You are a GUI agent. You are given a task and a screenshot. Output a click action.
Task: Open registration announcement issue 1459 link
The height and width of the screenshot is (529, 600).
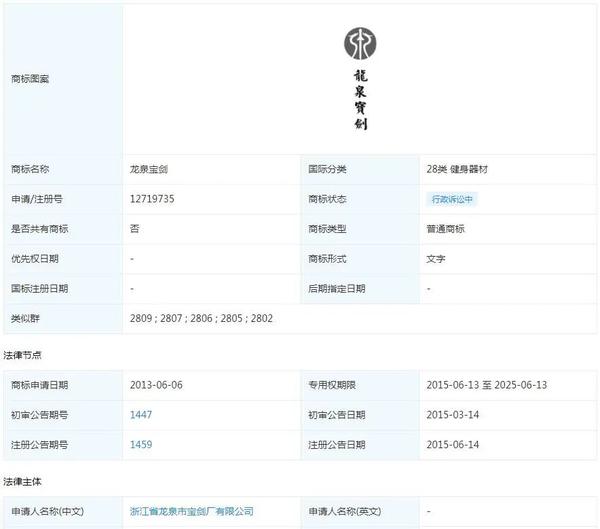(141, 445)
